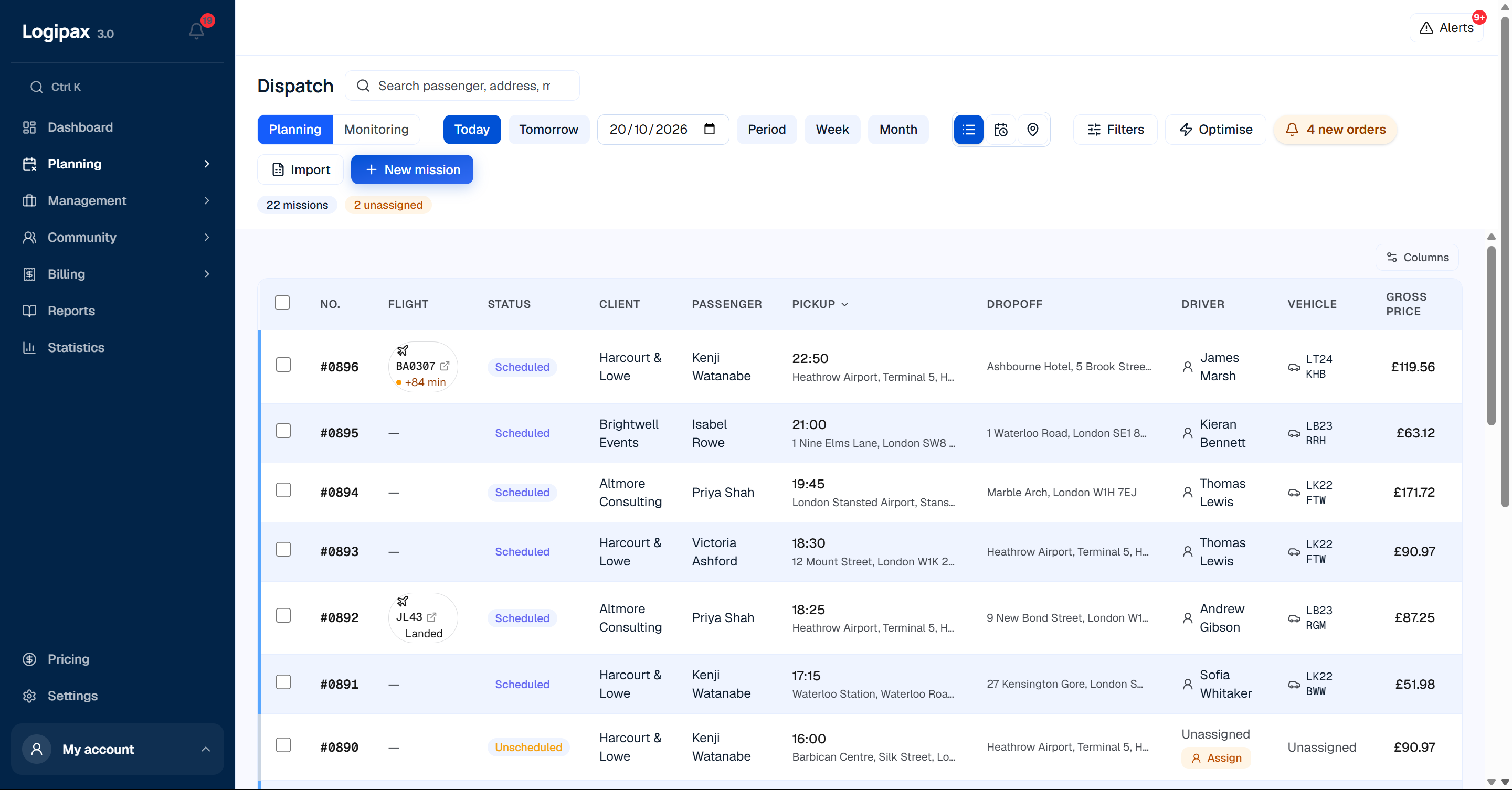Screen dimensions: 1512x790
Task: Click the Statistics bar chart icon
Action: click(29, 347)
